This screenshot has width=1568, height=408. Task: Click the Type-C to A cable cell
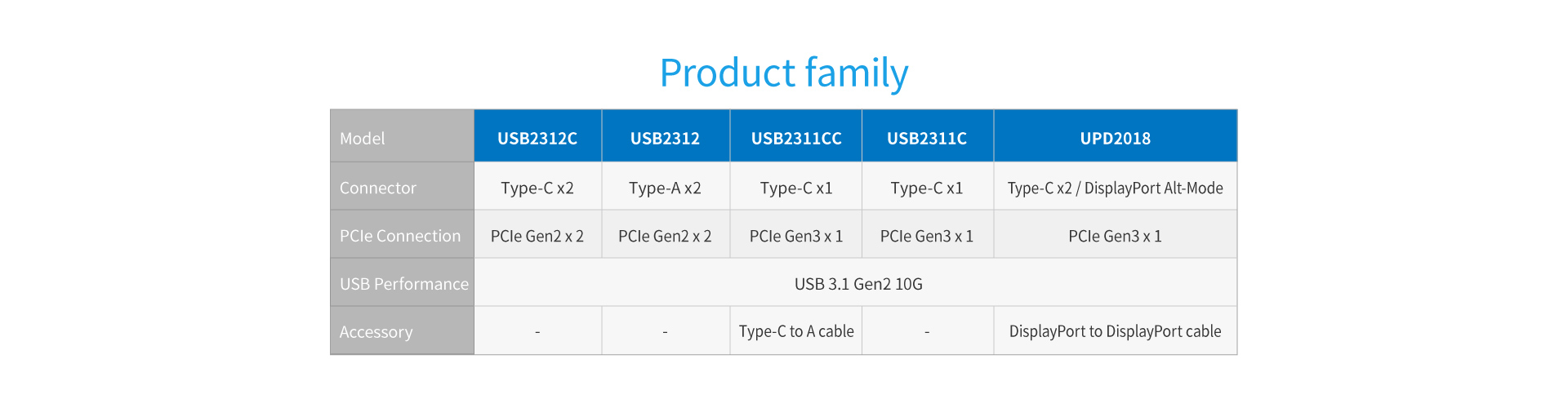point(796,330)
